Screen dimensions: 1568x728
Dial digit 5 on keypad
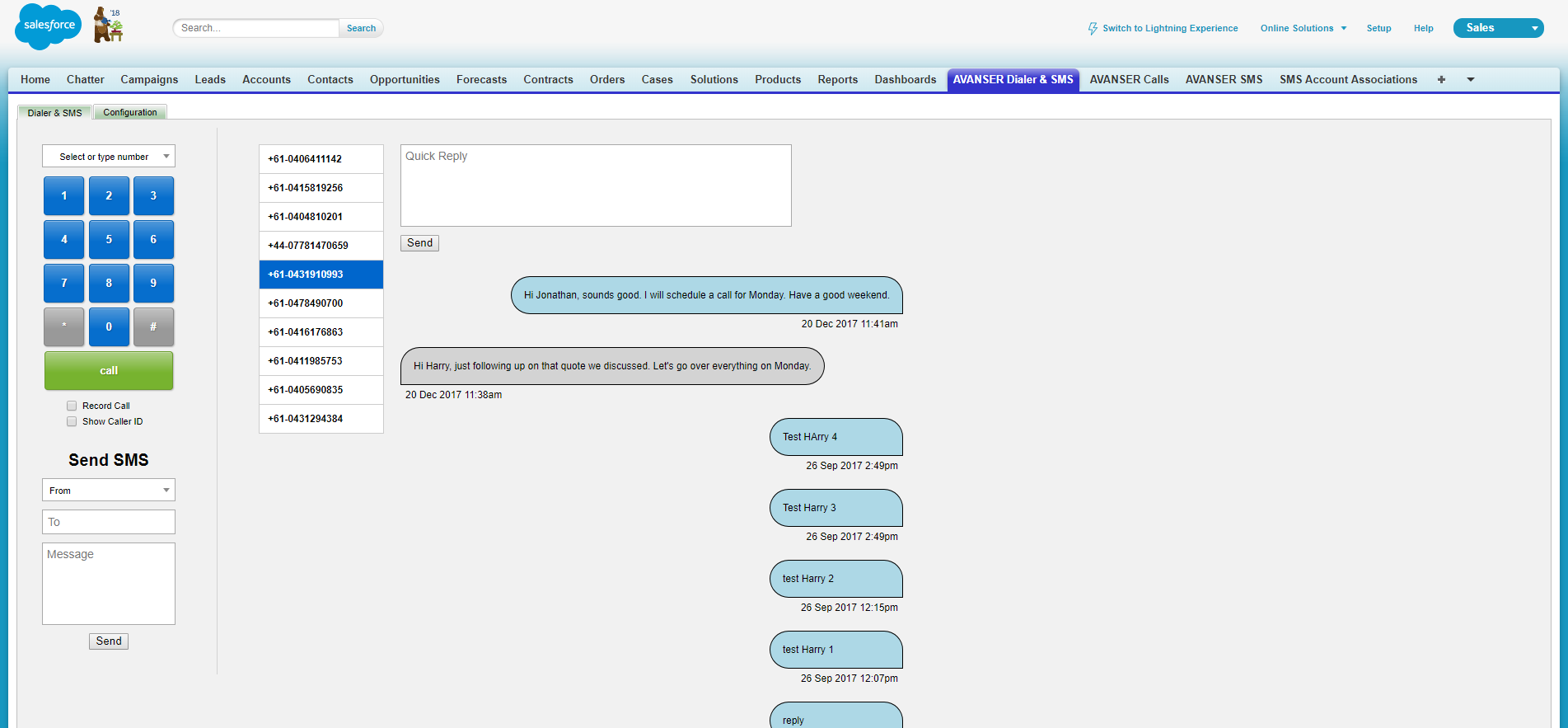(x=109, y=240)
